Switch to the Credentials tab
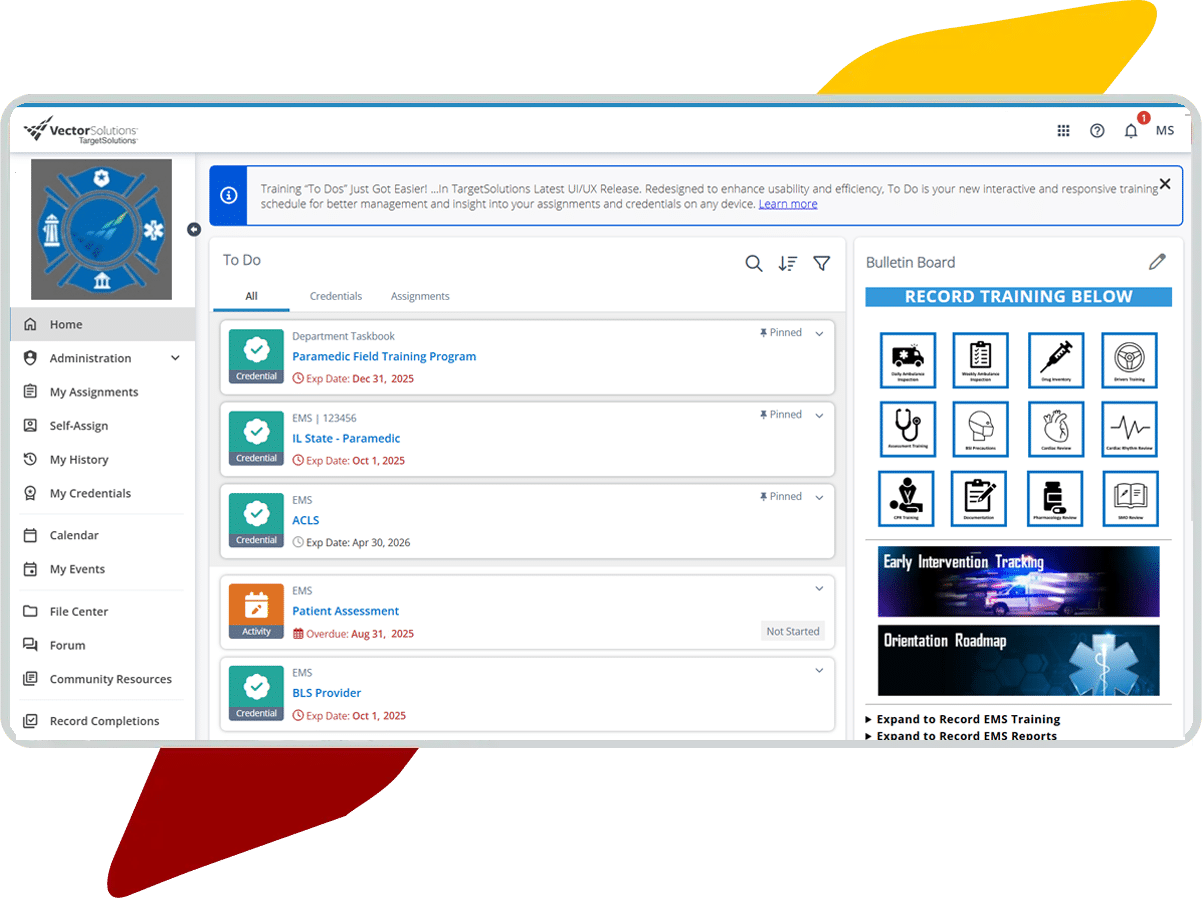Viewport: 1202px width, 898px height. (x=335, y=296)
